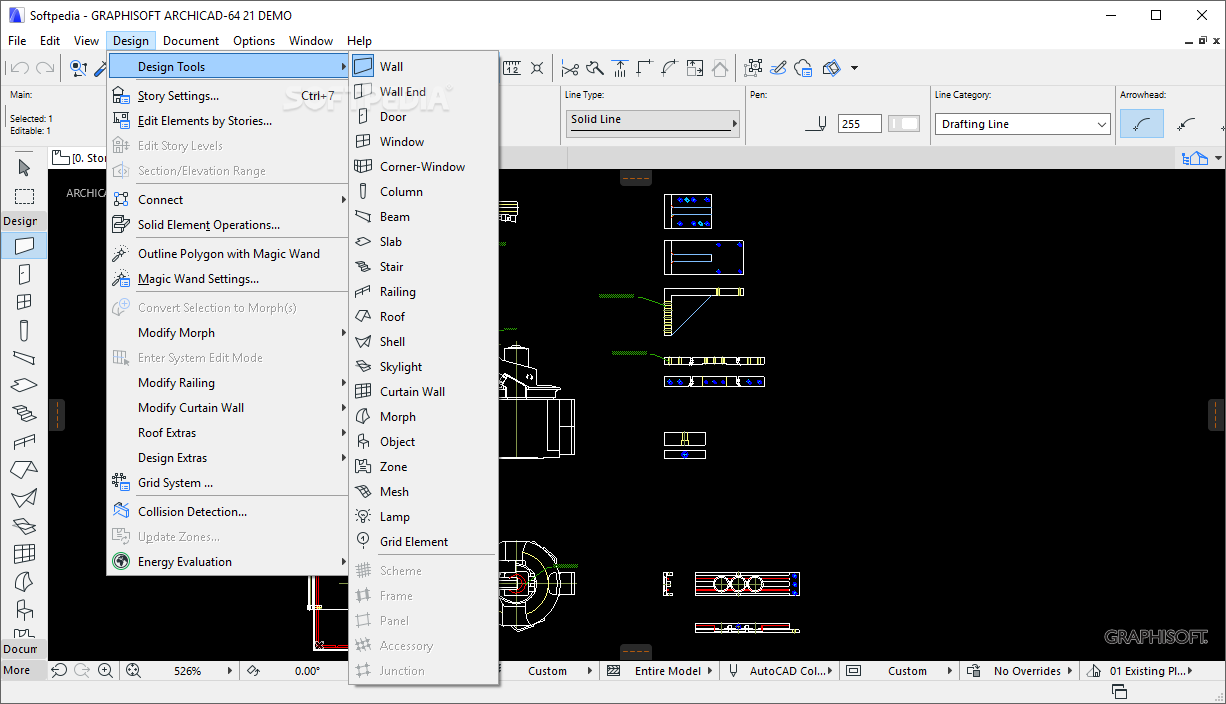
Task: Select Morph in the Design Tools submenu
Action: tap(423, 417)
